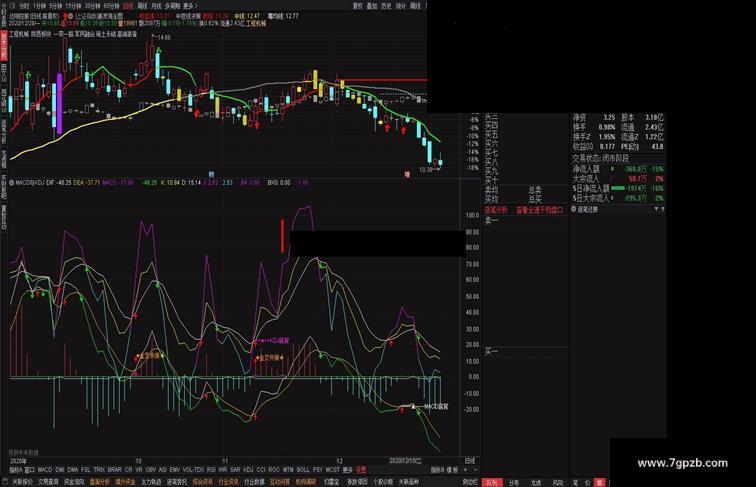Zoom in chart with plus icon
The height and width of the screenshot is (487, 756).
tap(466, 470)
